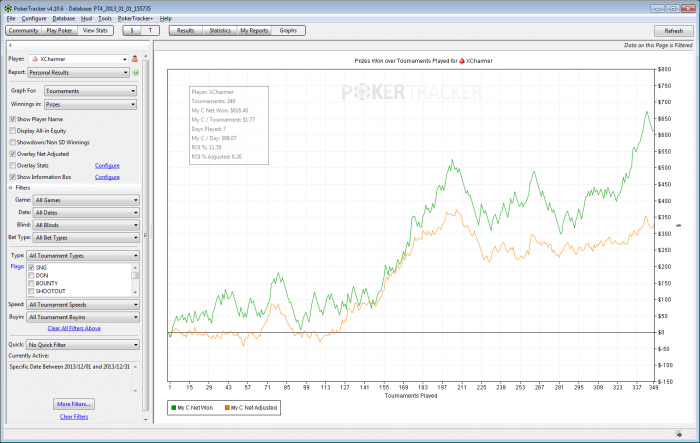The width and height of the screenshot is (700, 443).
Task: Uncheck Show Player Name checkbox
Action: coord(12,119)
